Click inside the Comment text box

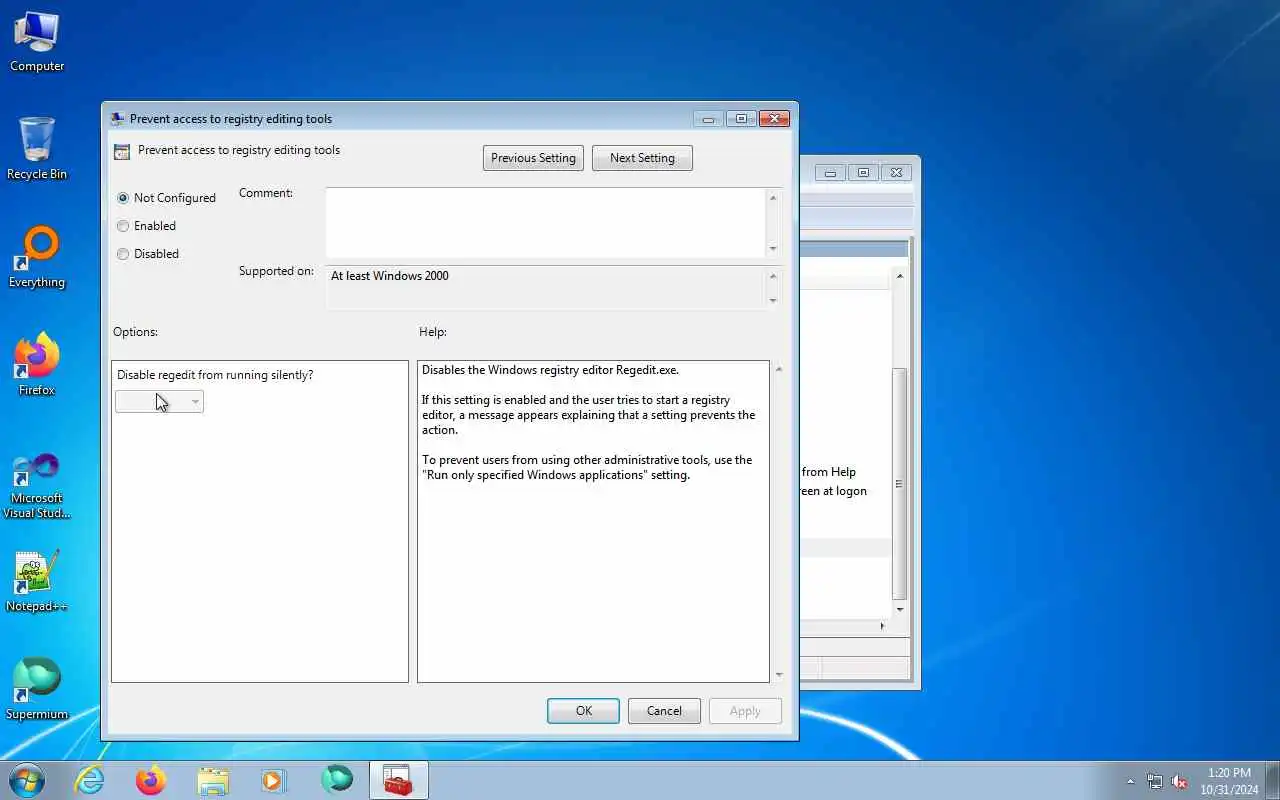[546, 222]
